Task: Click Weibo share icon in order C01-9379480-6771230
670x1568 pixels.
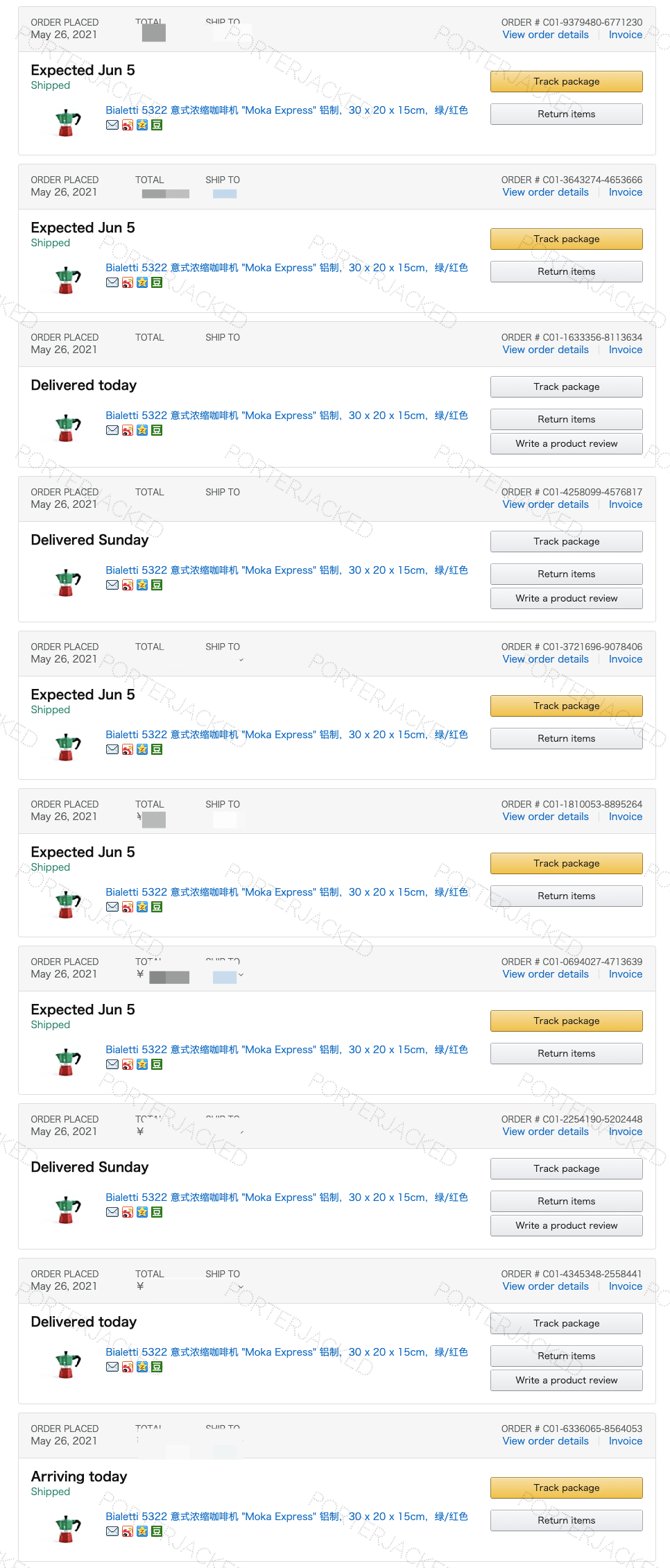Action: pyautogui.click(x=128, y=125)
